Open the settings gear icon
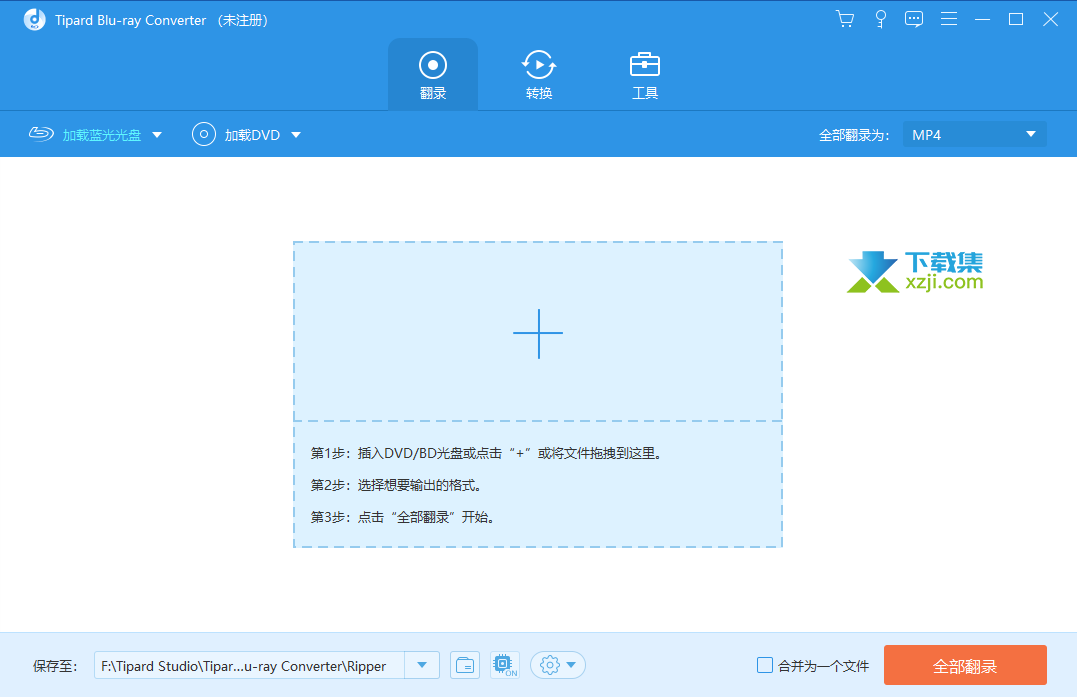The height and width of the screenshot is (697, 1077). coord(549,665)
